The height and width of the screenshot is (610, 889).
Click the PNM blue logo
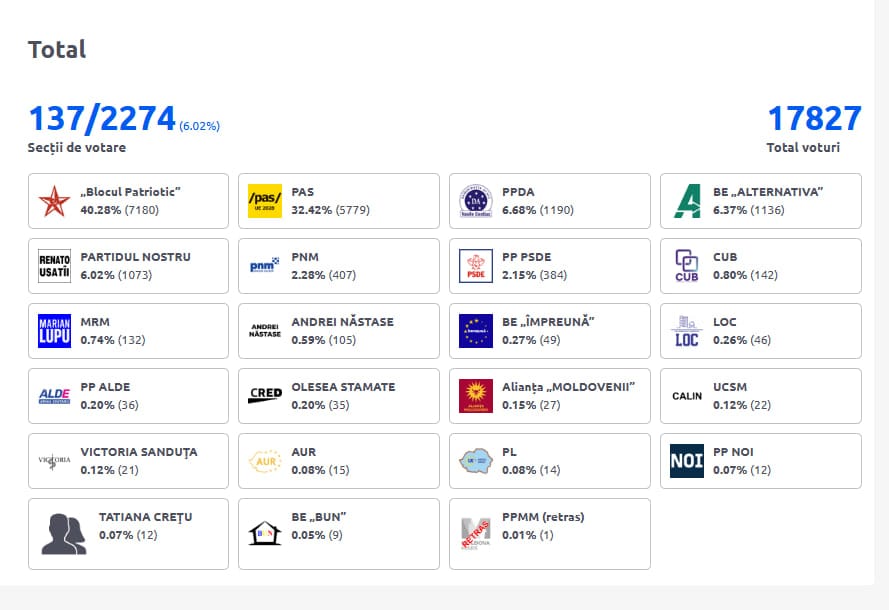point(265,265)
